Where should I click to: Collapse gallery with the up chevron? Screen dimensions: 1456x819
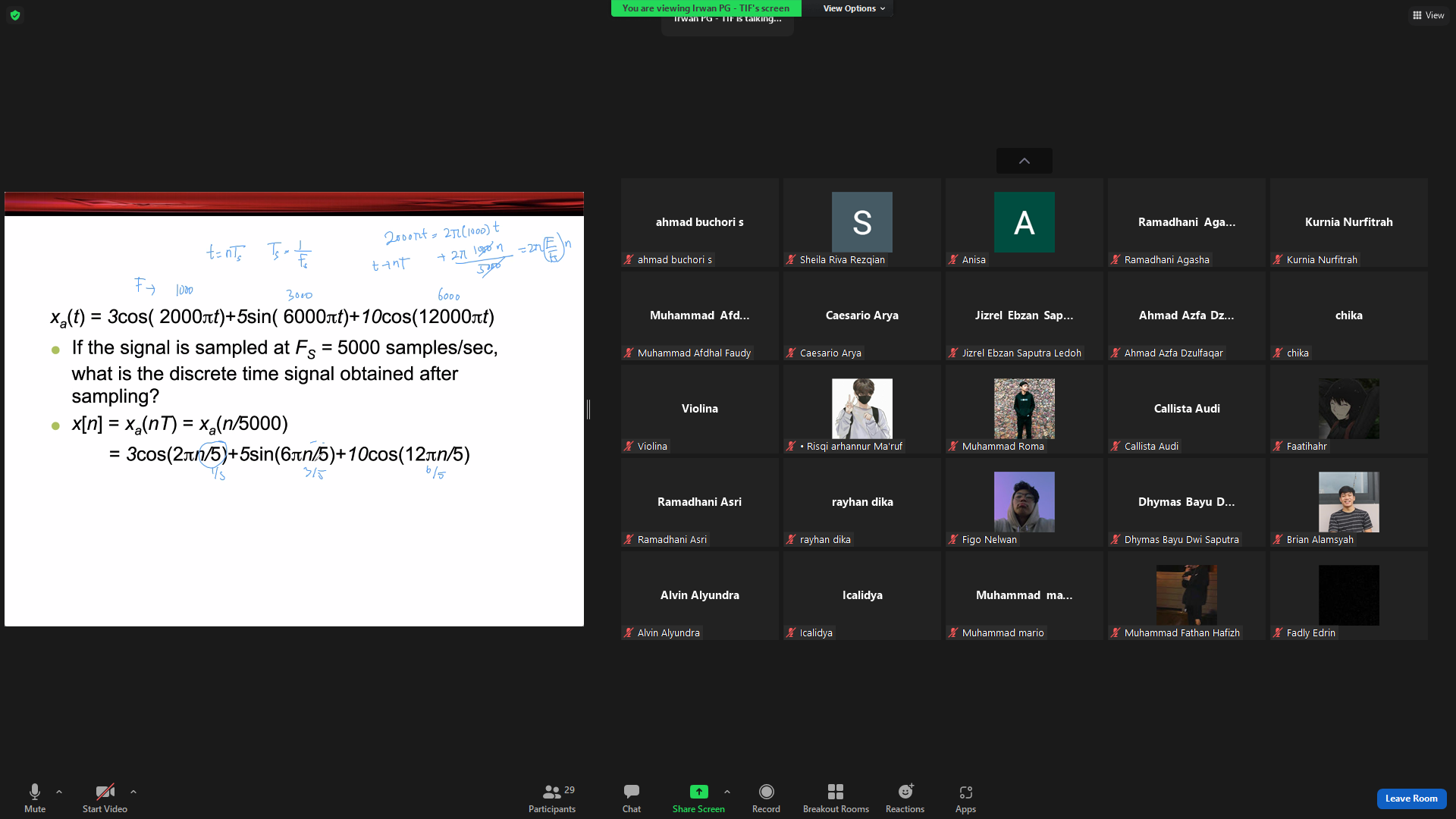(1025, 161)
